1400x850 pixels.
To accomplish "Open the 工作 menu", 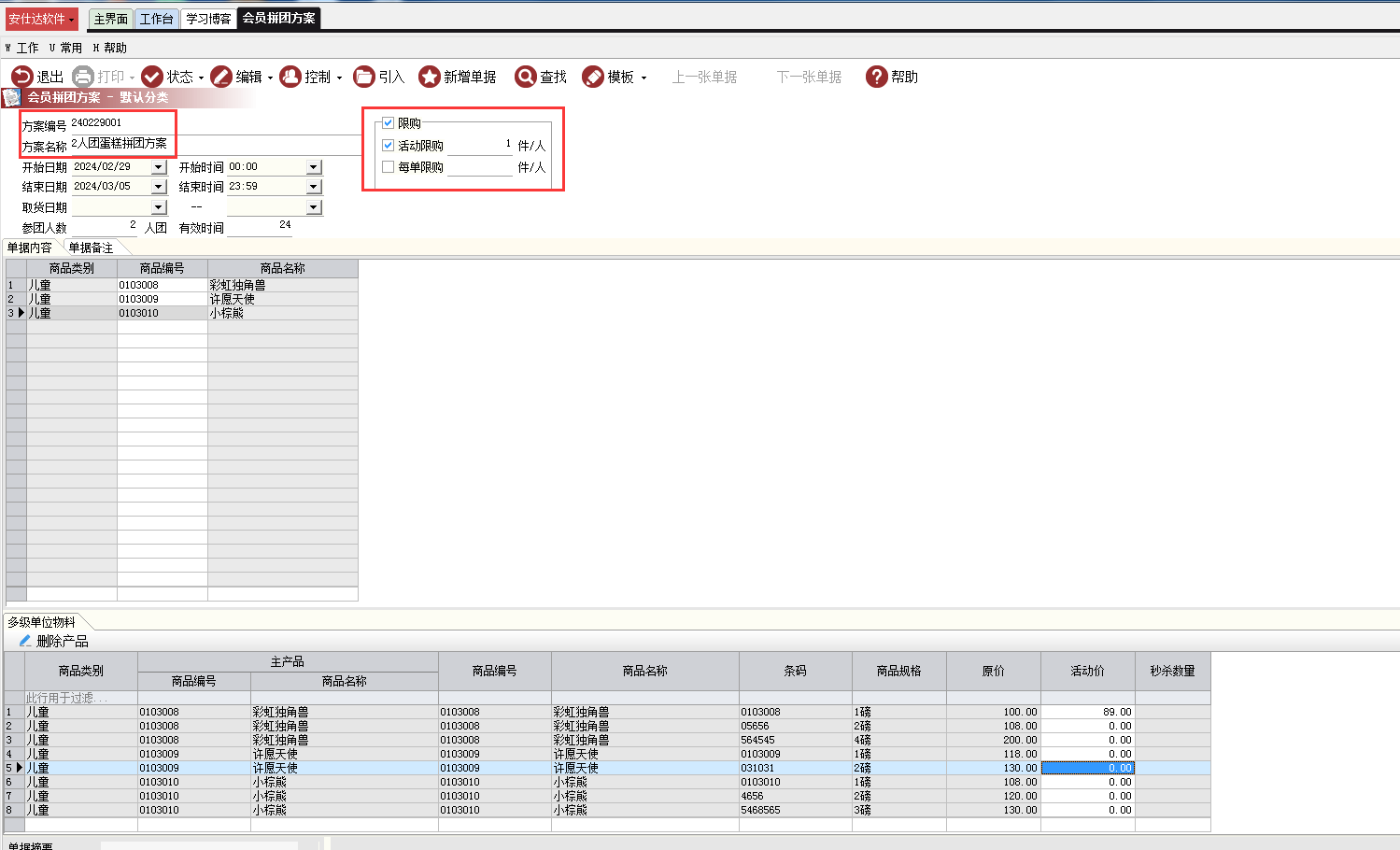I will [x=22, y=48].
